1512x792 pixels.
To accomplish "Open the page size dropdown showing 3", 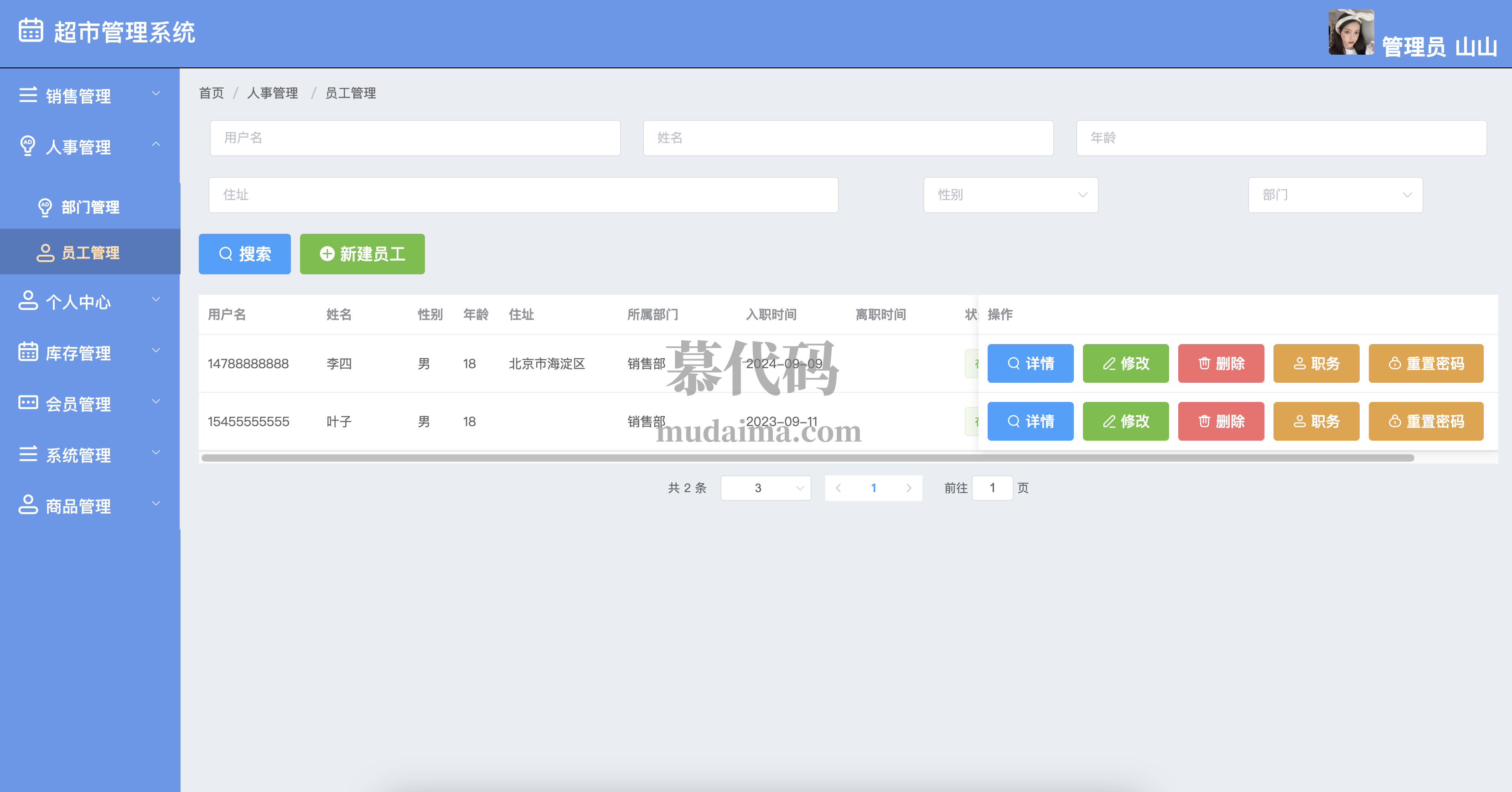I will [766, 488].
